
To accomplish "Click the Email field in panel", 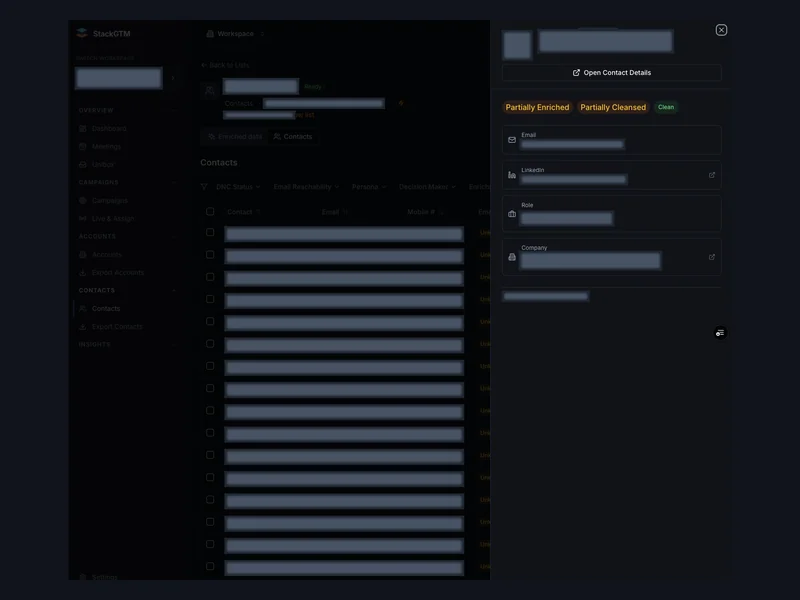I will pos(611,140).
